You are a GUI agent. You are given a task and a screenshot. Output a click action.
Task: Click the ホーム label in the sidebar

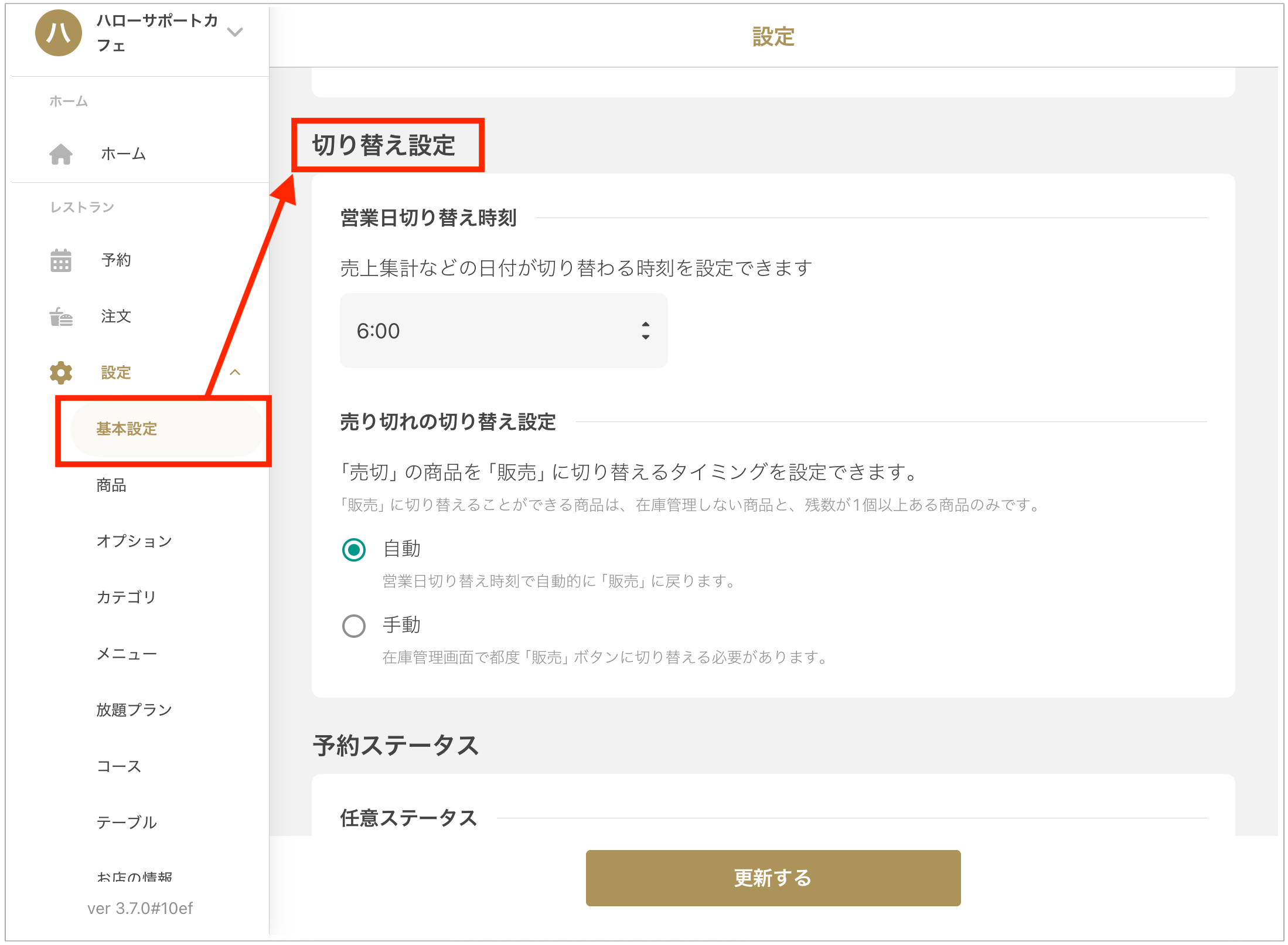coord(123,154)
